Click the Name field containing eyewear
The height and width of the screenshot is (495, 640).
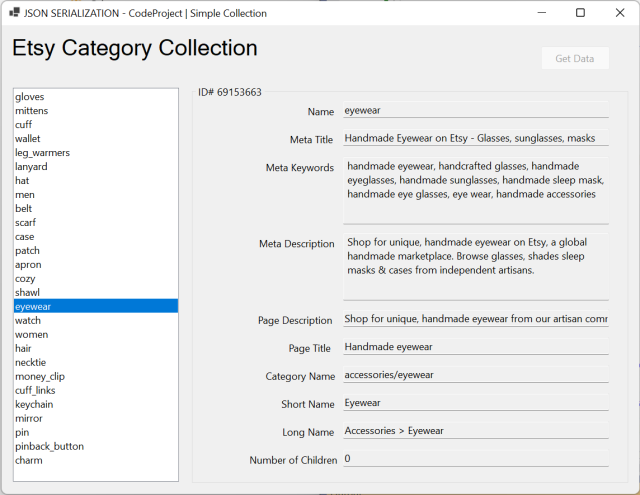pyautogui.click(x=476, y=110)
